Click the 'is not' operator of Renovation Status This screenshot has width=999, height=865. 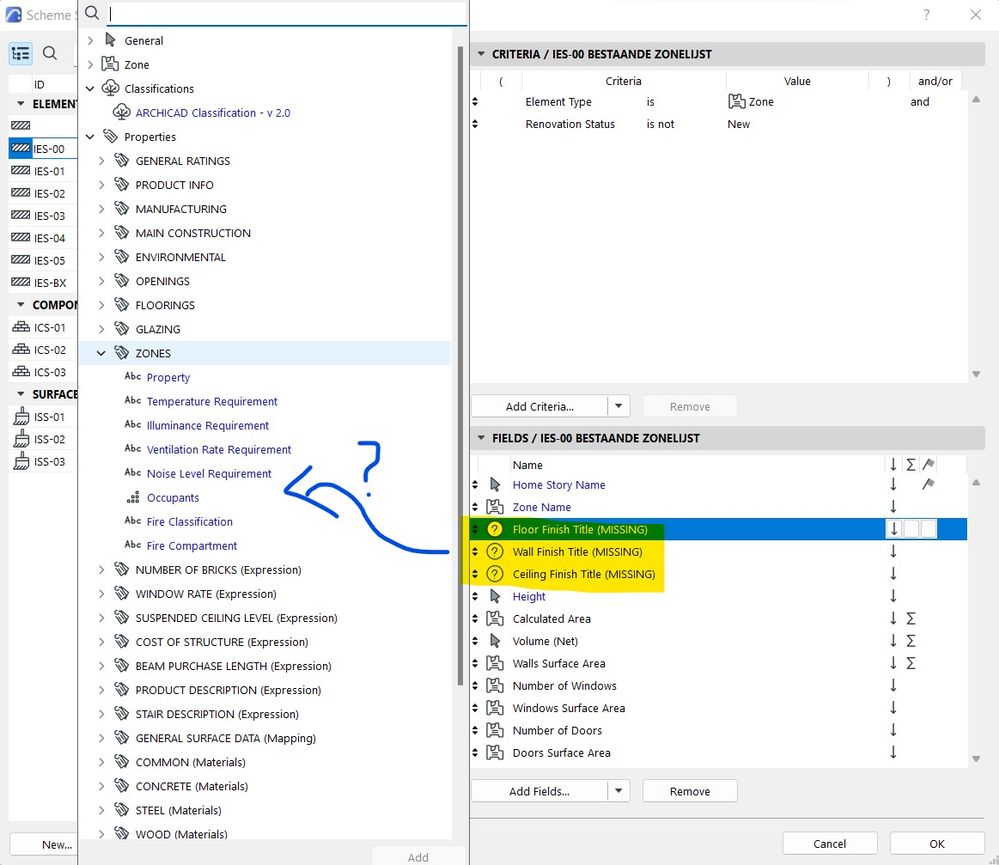click(660, 124)
